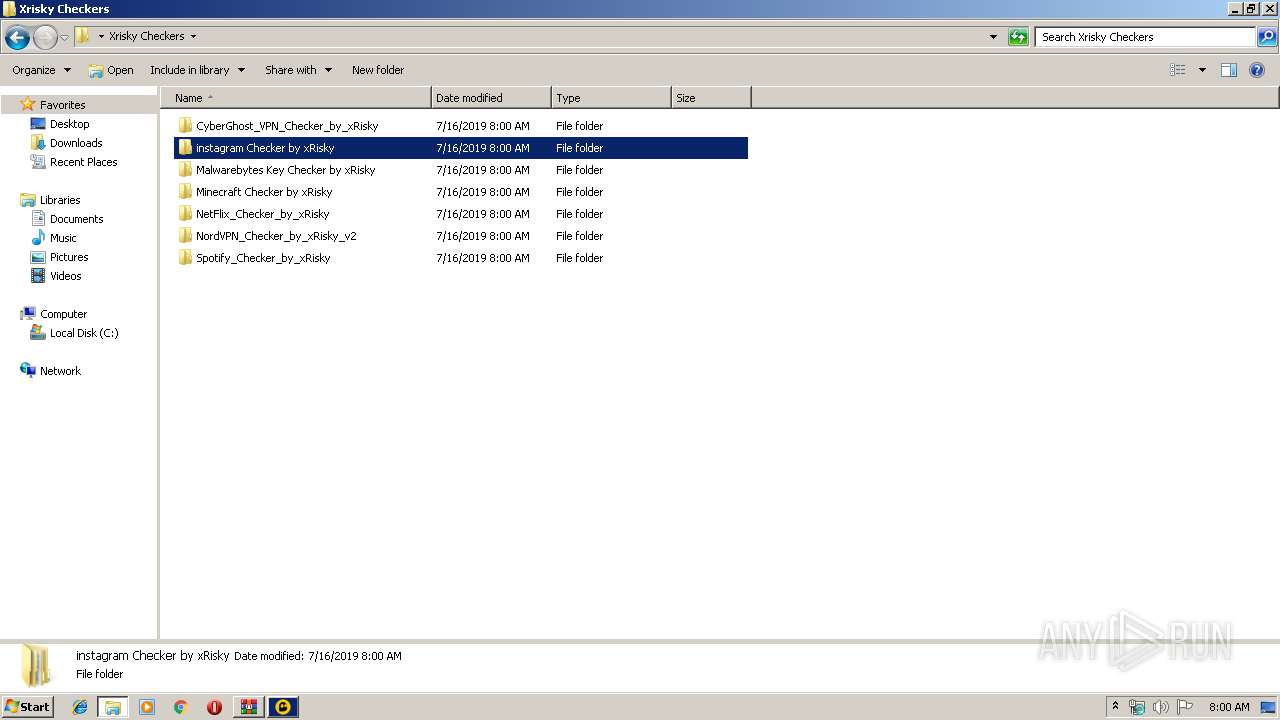The width and height of the screenshot is (1280, 720).
Task: Show hidden system tray icons arrow
Action: tap(1115, 707)
